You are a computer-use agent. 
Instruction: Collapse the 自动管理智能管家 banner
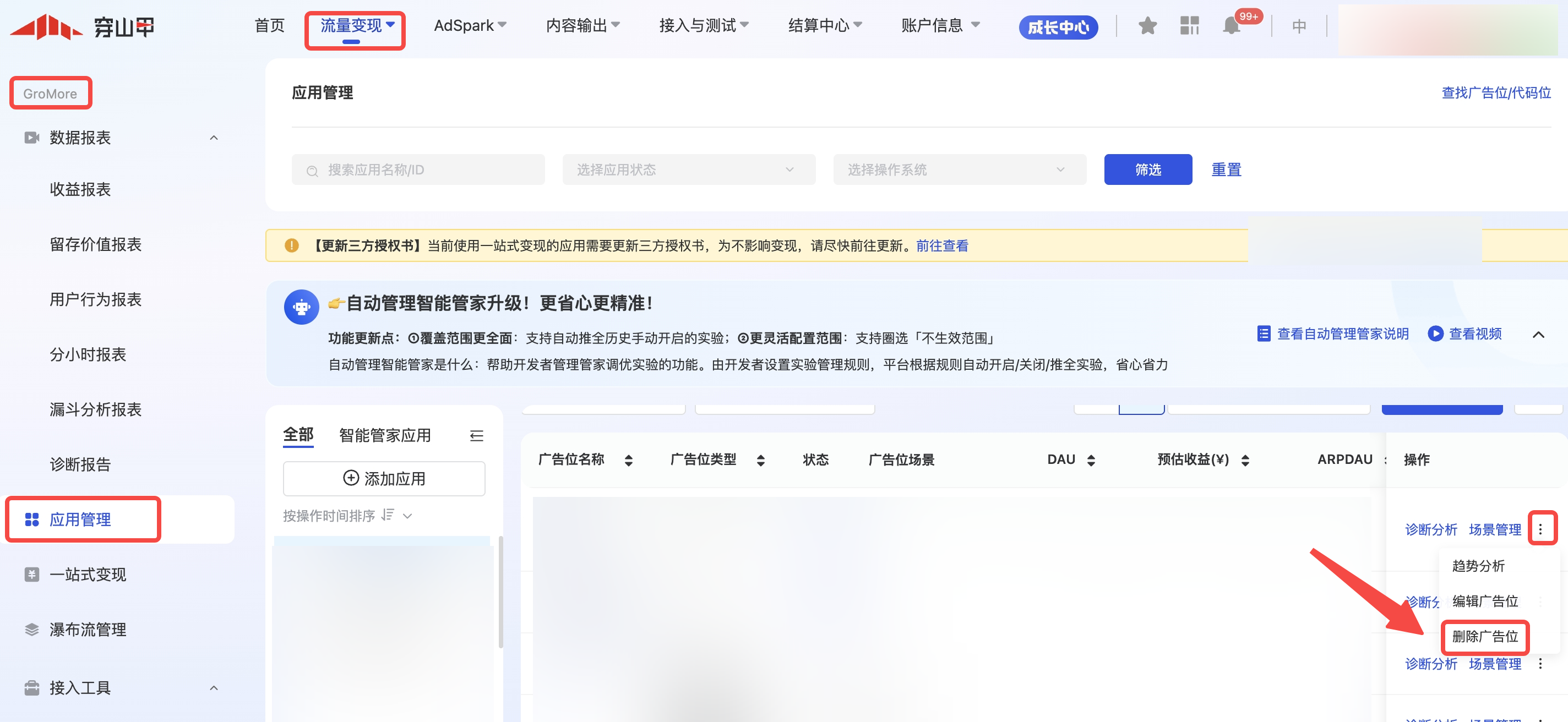pos(1538,335)
